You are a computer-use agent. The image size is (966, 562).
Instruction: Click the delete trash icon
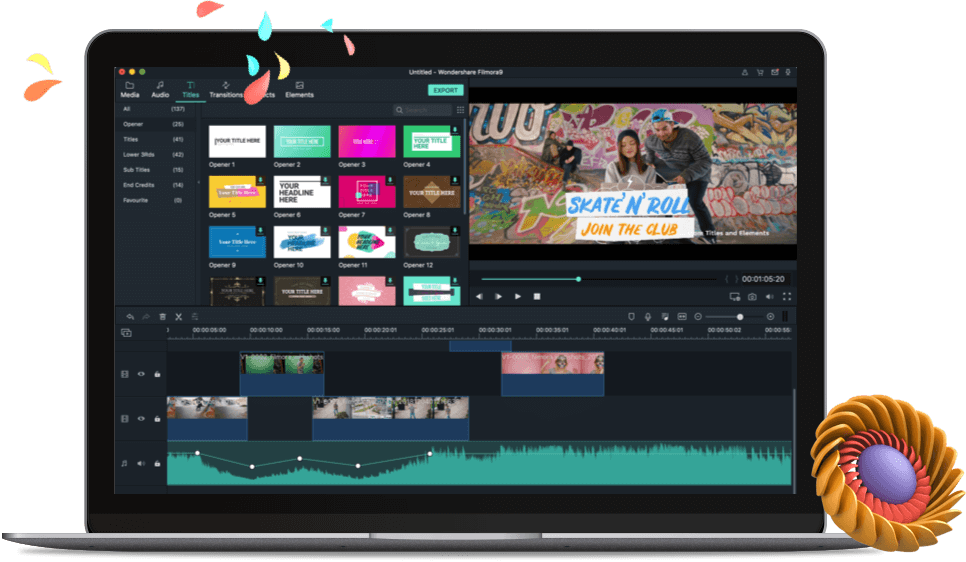(163, 317)
